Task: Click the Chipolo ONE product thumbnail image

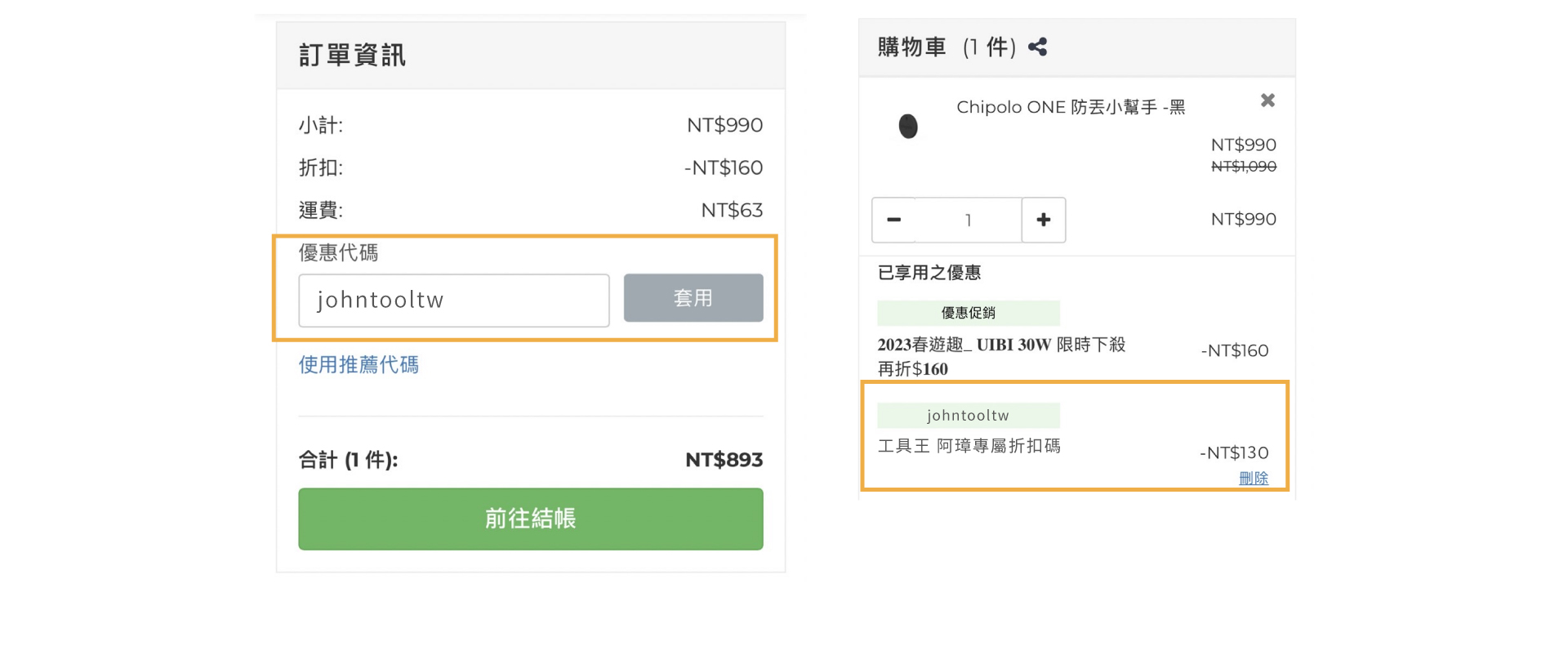Action: coord(906,126)
